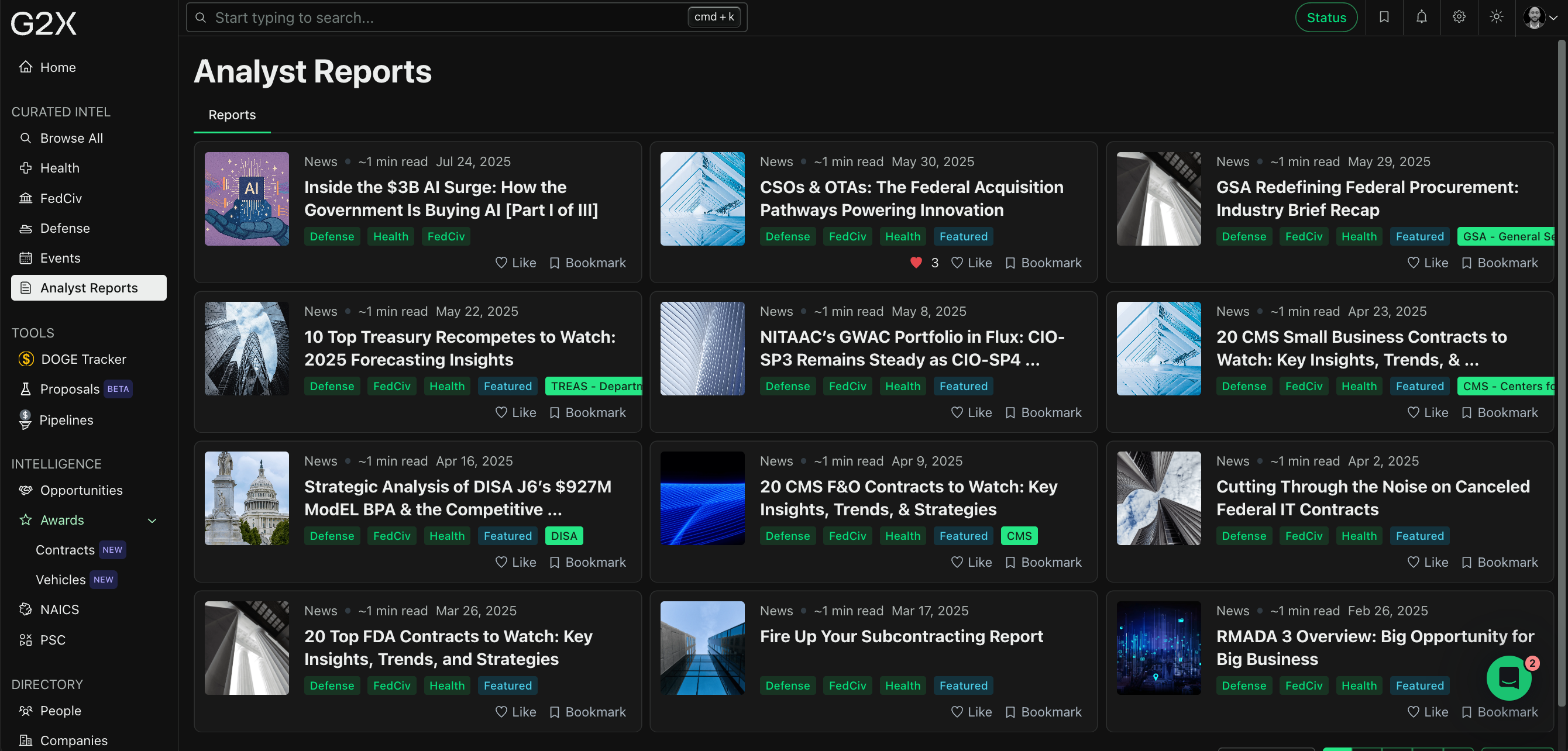Select Analyst Reports sidebar item

89,288
